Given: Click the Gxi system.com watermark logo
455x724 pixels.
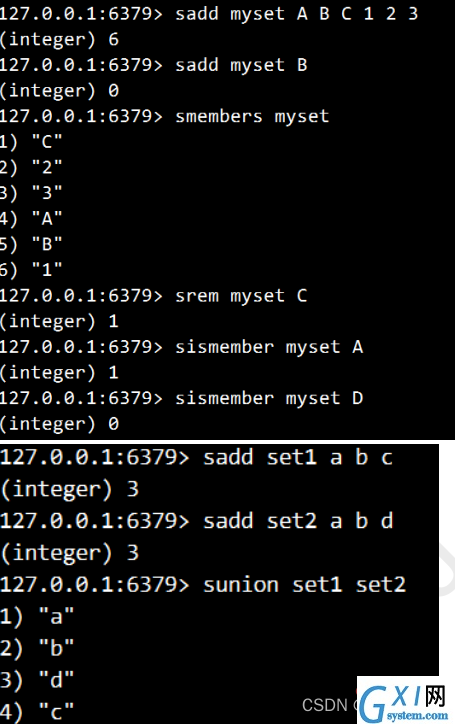Looking at the screenshot, I should 406,700.
